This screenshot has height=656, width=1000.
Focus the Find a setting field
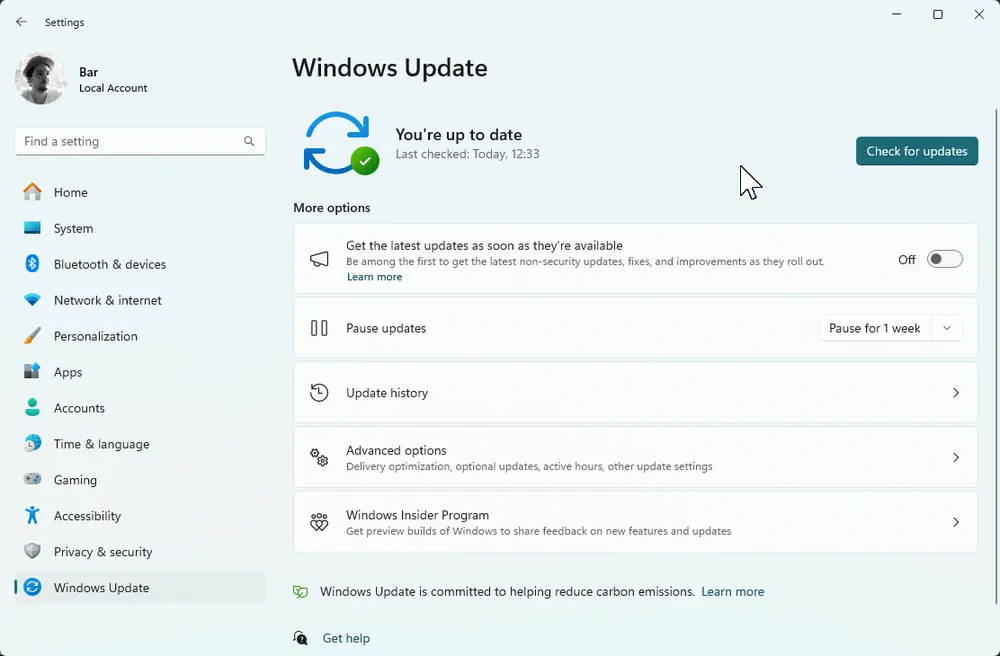(140, 141)
